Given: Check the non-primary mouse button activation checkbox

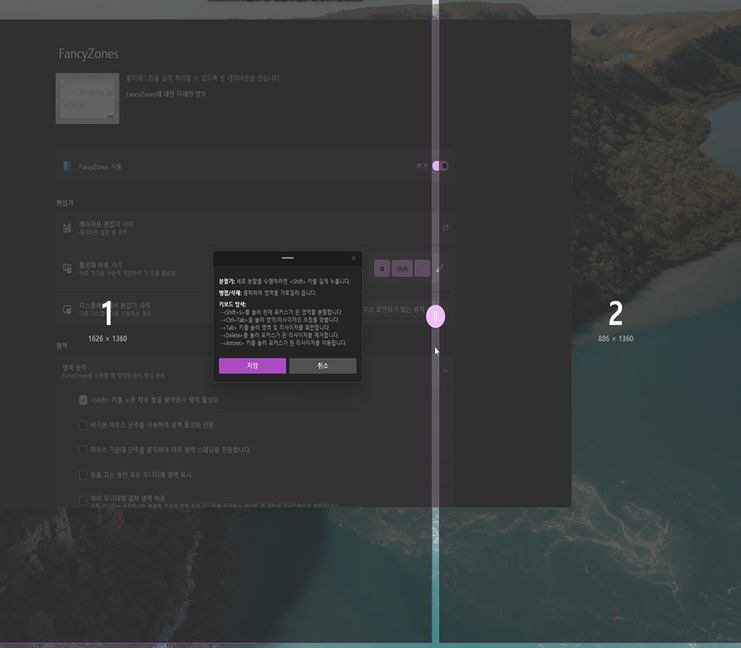Looking at the screenshot, I should [x=83, y=425].
